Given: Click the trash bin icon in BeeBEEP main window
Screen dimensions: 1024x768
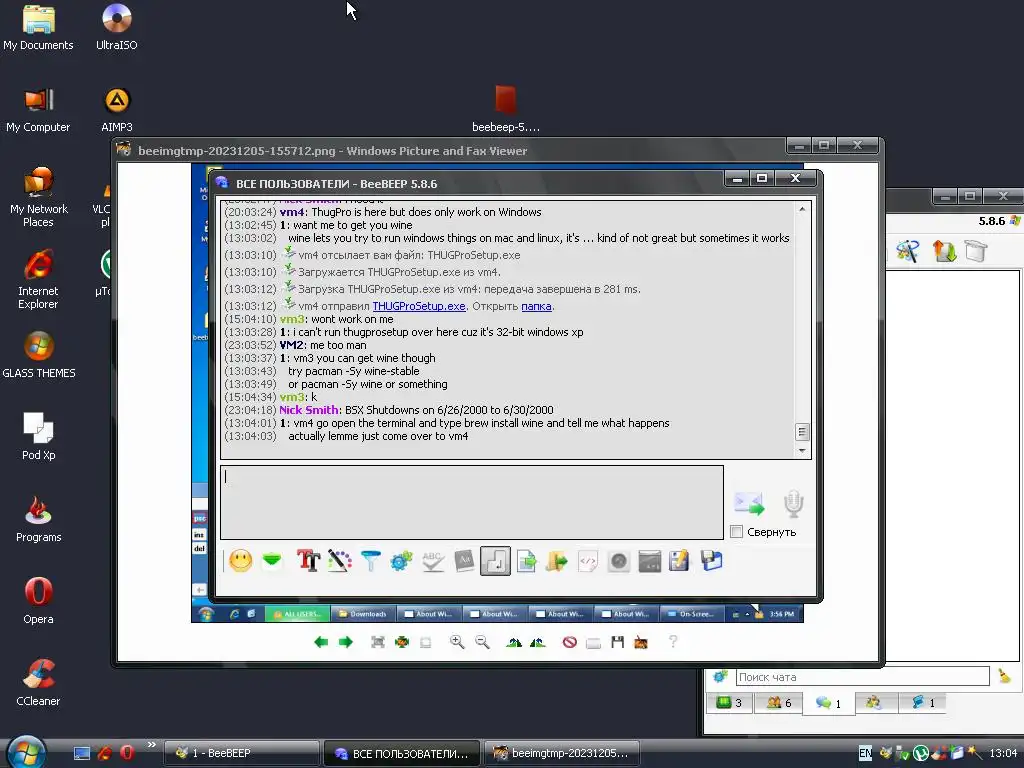Looking at the screenshot, I should click(976, 251).
